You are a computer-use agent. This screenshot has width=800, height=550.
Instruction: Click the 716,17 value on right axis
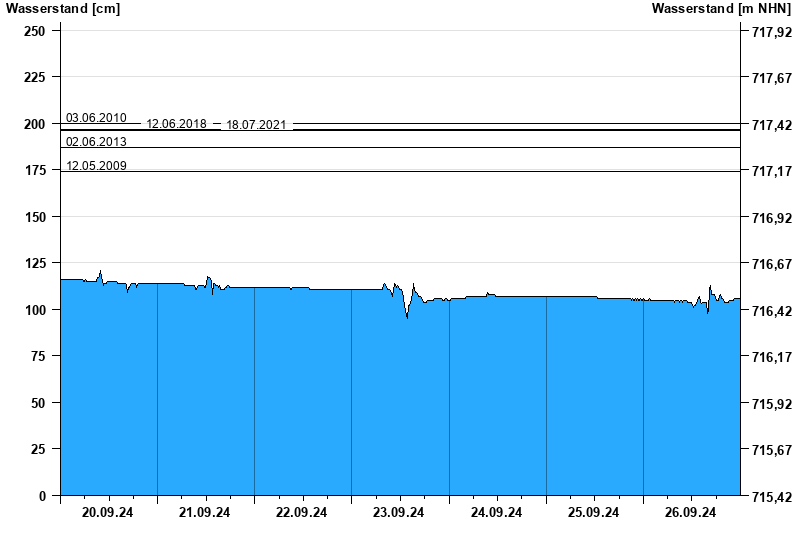(x=772, y=357)
